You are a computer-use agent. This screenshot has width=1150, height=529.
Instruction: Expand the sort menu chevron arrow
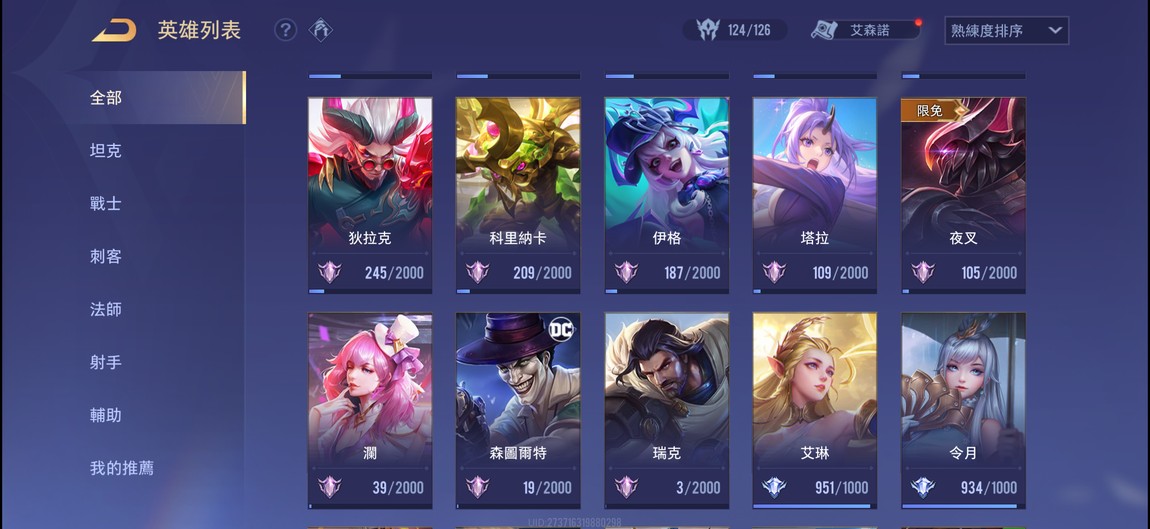point(1055,31)
